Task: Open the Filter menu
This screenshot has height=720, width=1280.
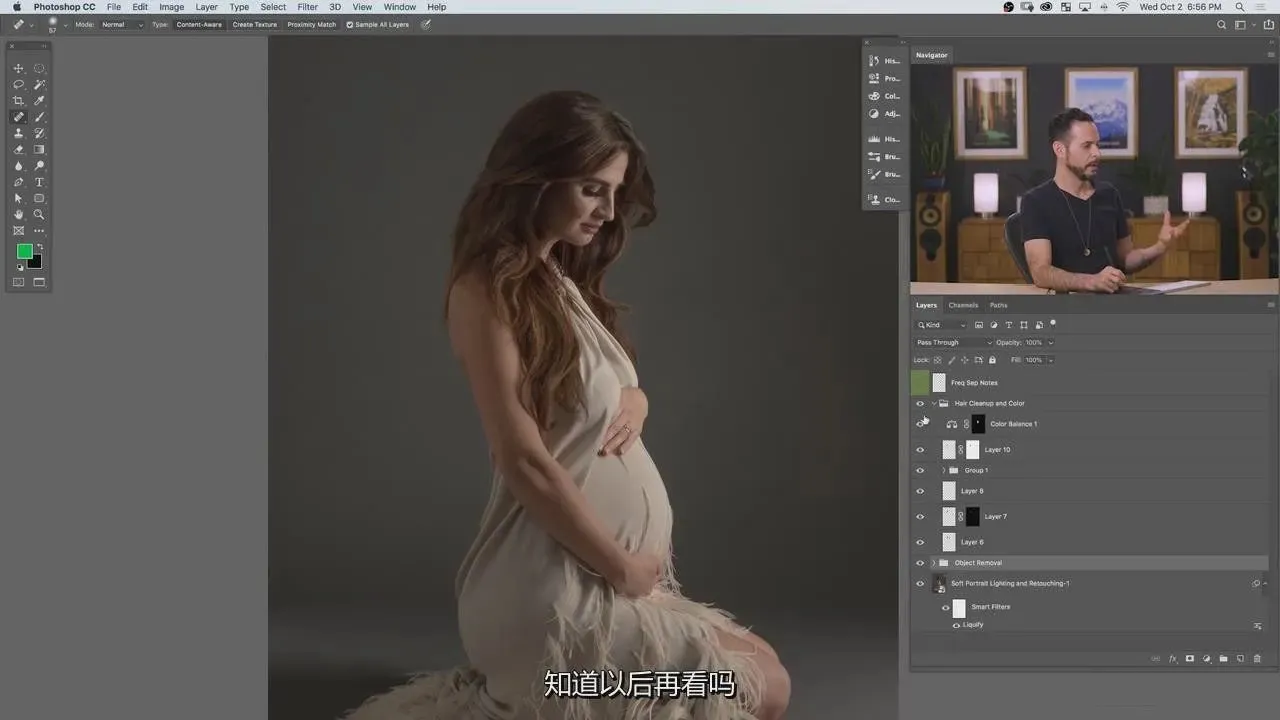Action: click(x=307, y=7)
